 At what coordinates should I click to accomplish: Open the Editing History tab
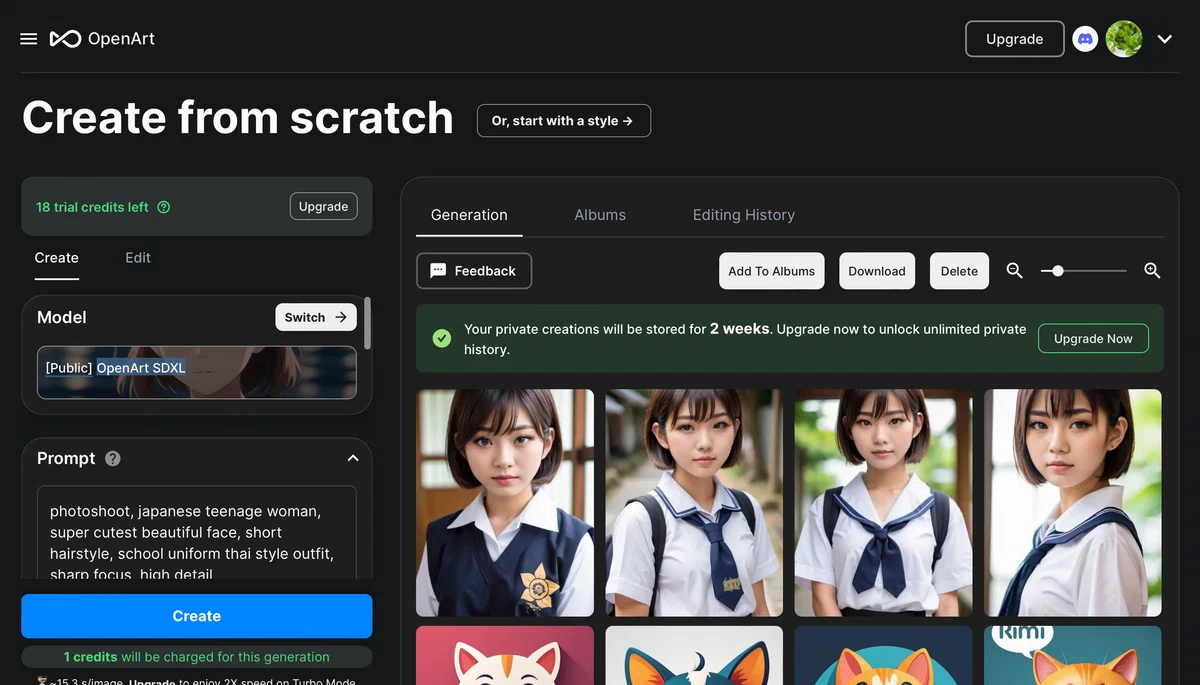pos(744,215)
